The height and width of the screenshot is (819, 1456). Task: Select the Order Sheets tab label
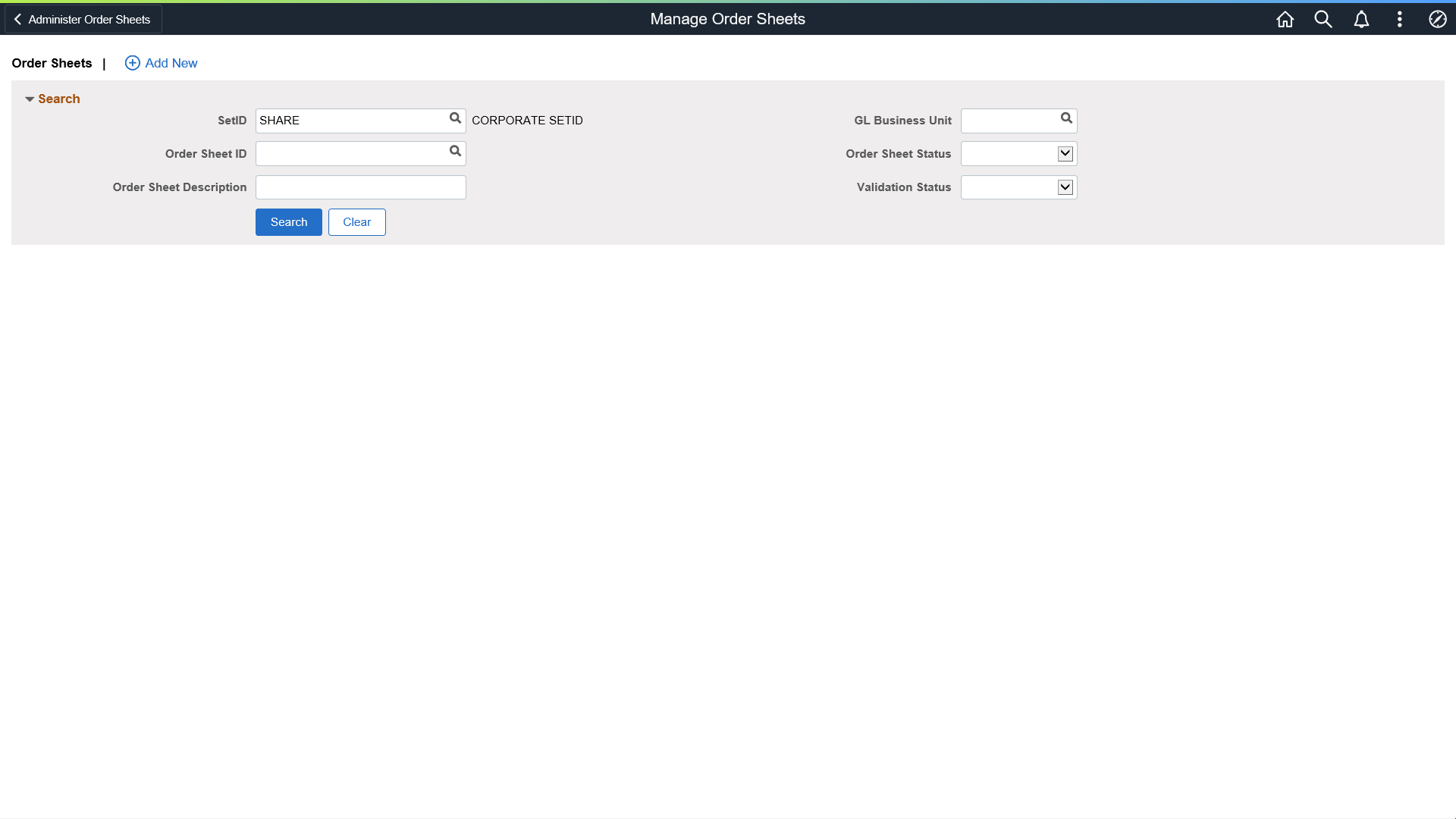[51, 63]
